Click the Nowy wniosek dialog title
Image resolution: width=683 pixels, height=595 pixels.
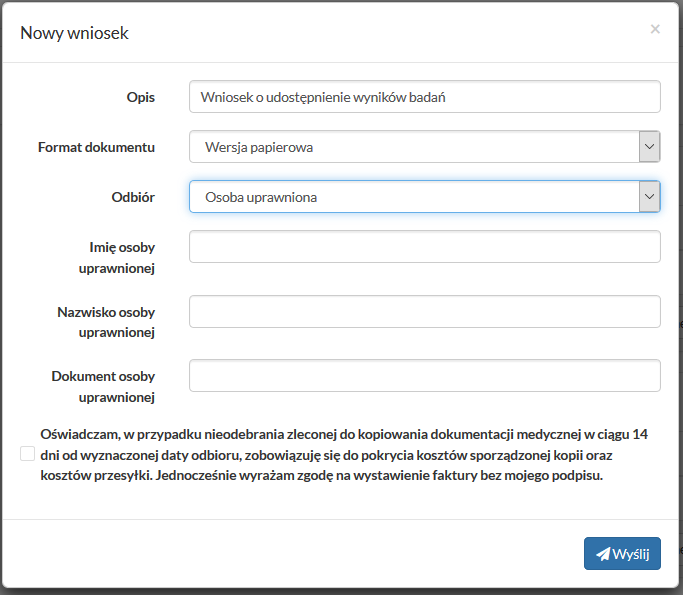pos(75,33)
